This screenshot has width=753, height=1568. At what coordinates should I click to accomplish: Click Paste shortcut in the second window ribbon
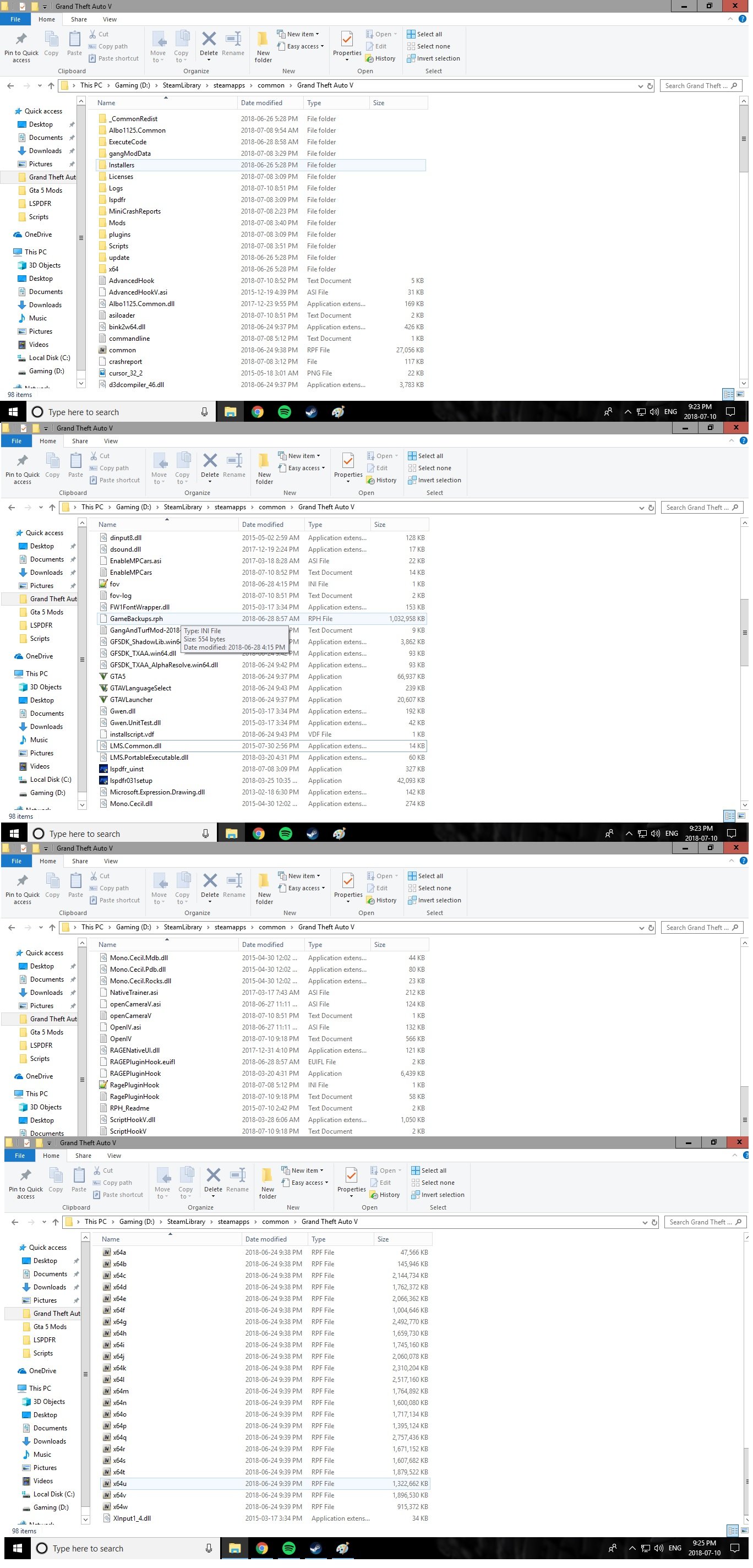114,480
